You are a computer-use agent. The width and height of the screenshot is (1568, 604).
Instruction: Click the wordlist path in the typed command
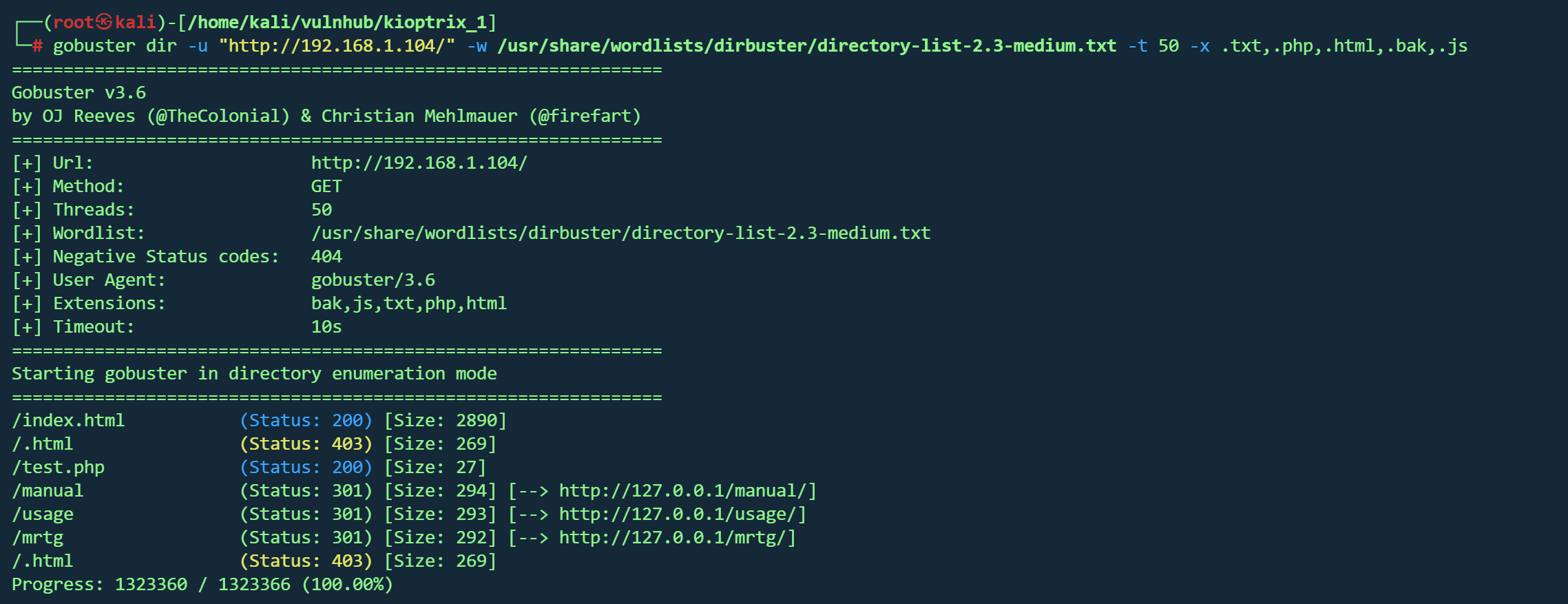(x=806, y=45)
